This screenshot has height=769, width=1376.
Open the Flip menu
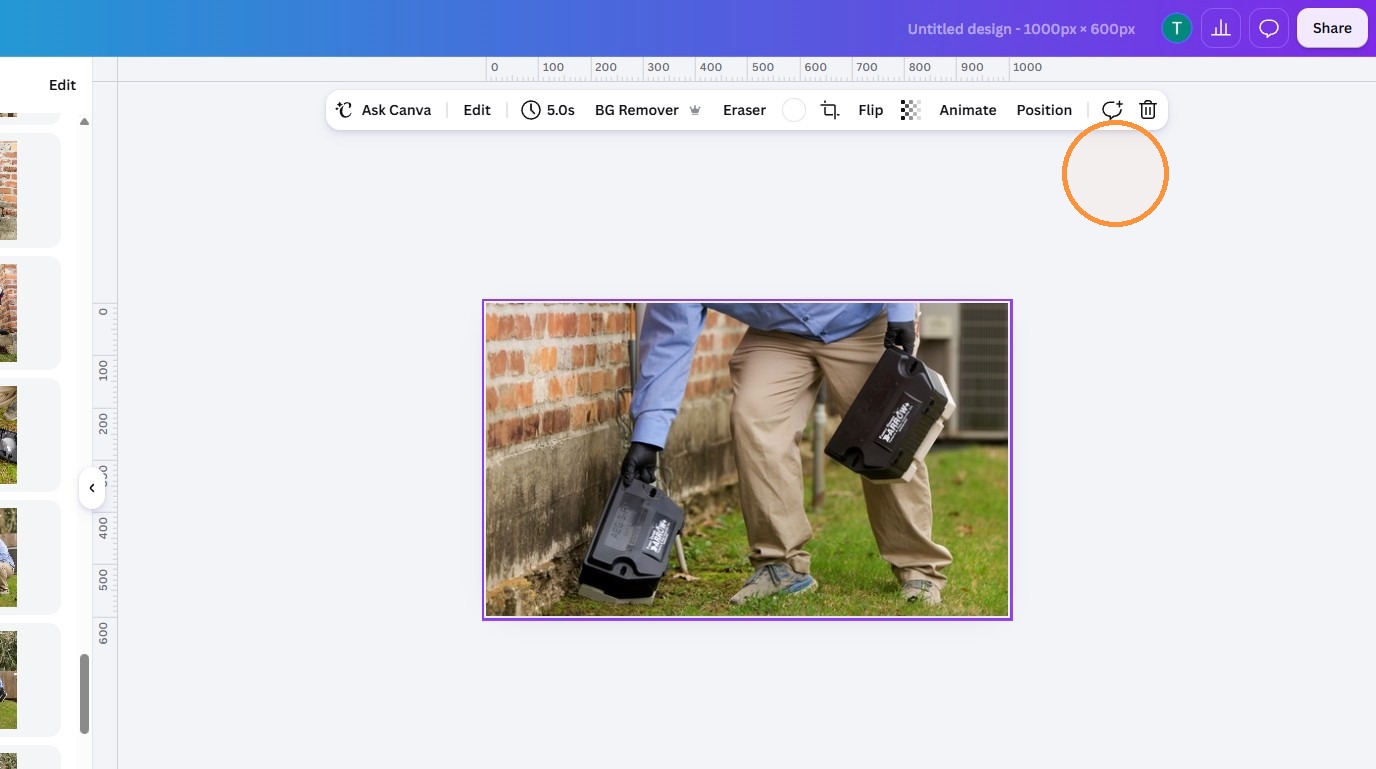pyautogui.click(x=871, y=110)
